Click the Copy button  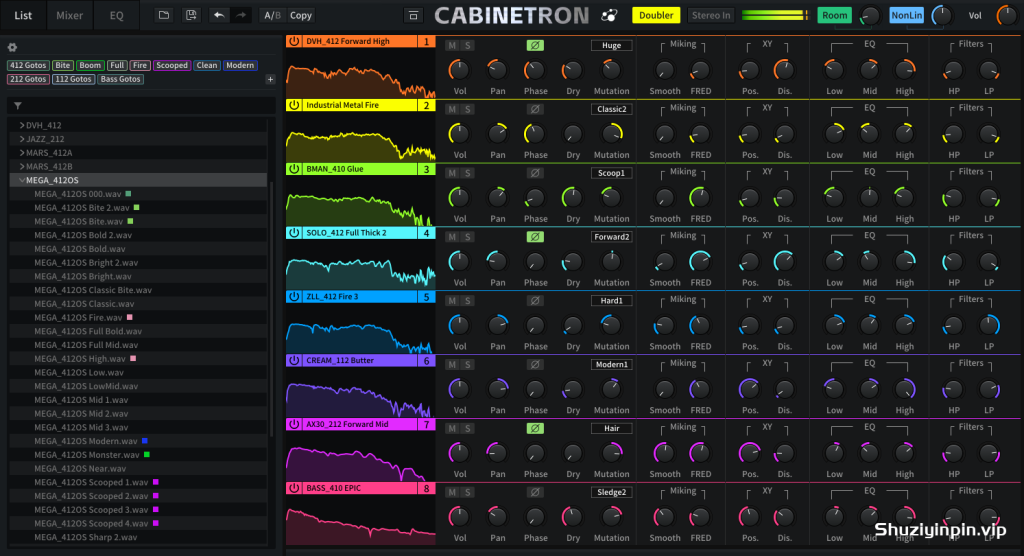(300, 15)
